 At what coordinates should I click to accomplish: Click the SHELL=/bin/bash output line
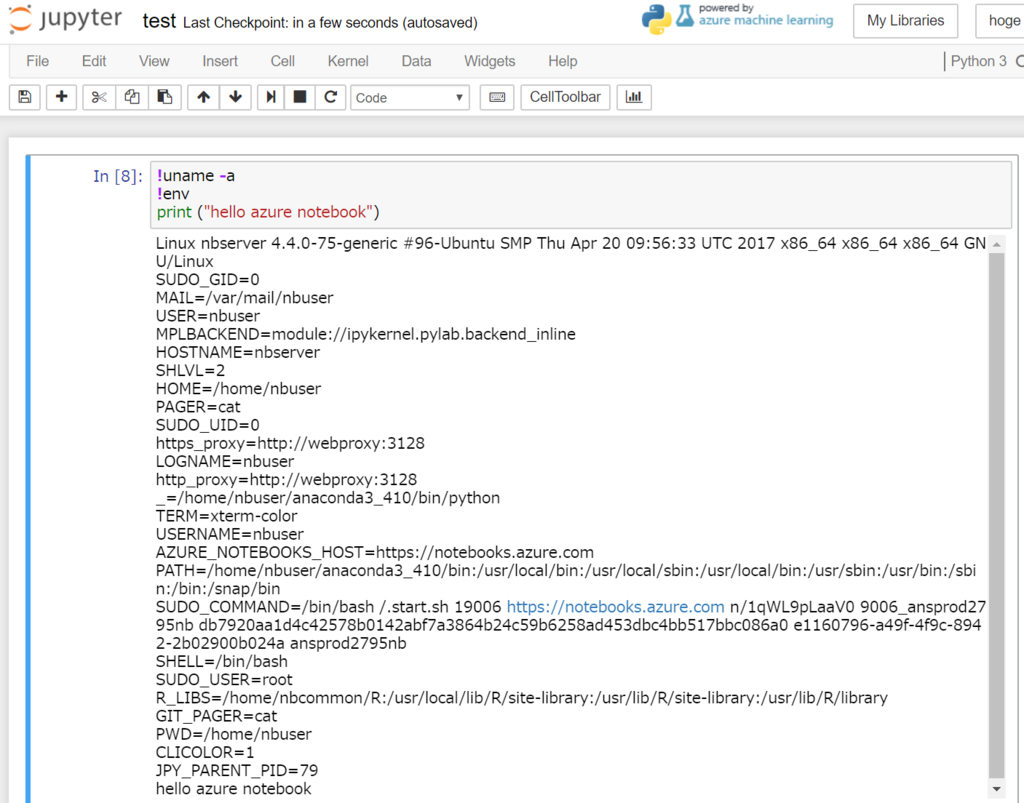[221, 661]
